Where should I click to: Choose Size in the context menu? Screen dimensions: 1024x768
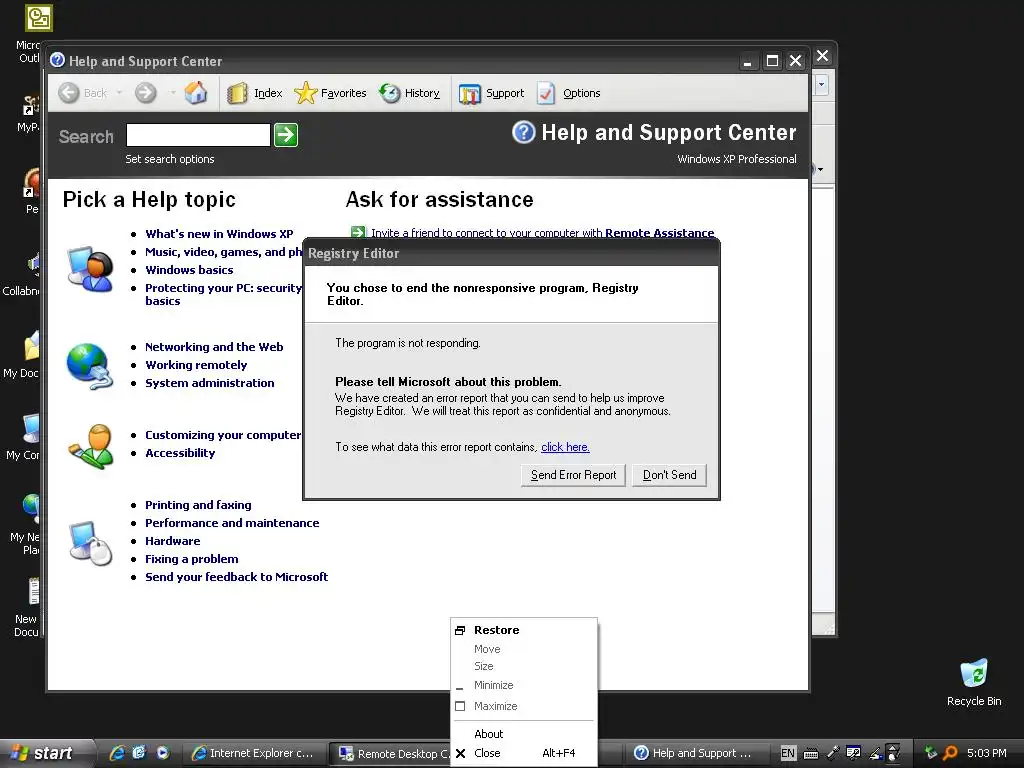pyautogui.click(x=524, y=666)
